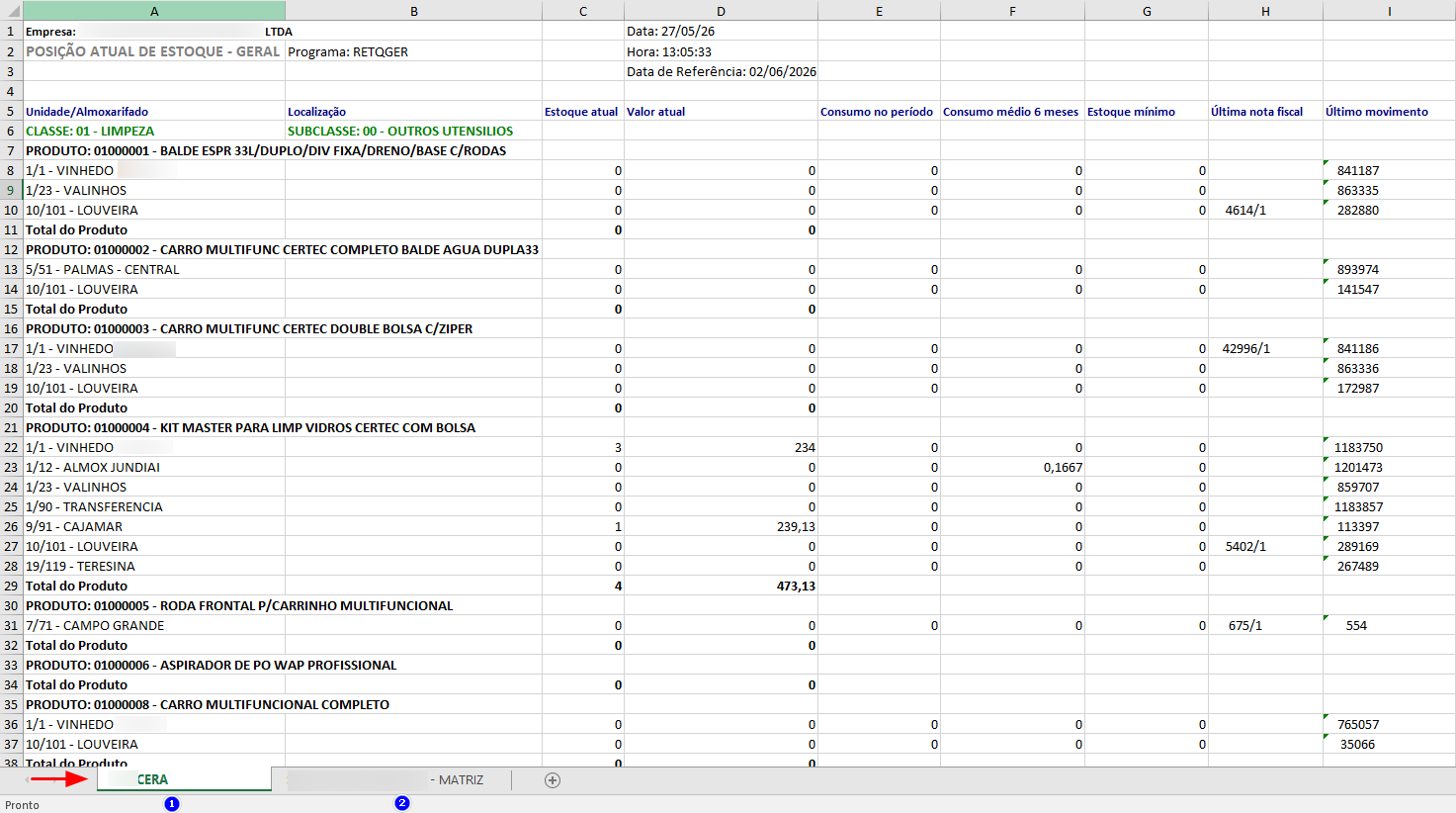Click nota fiscal cell 42996/1

click(1265, 348)
